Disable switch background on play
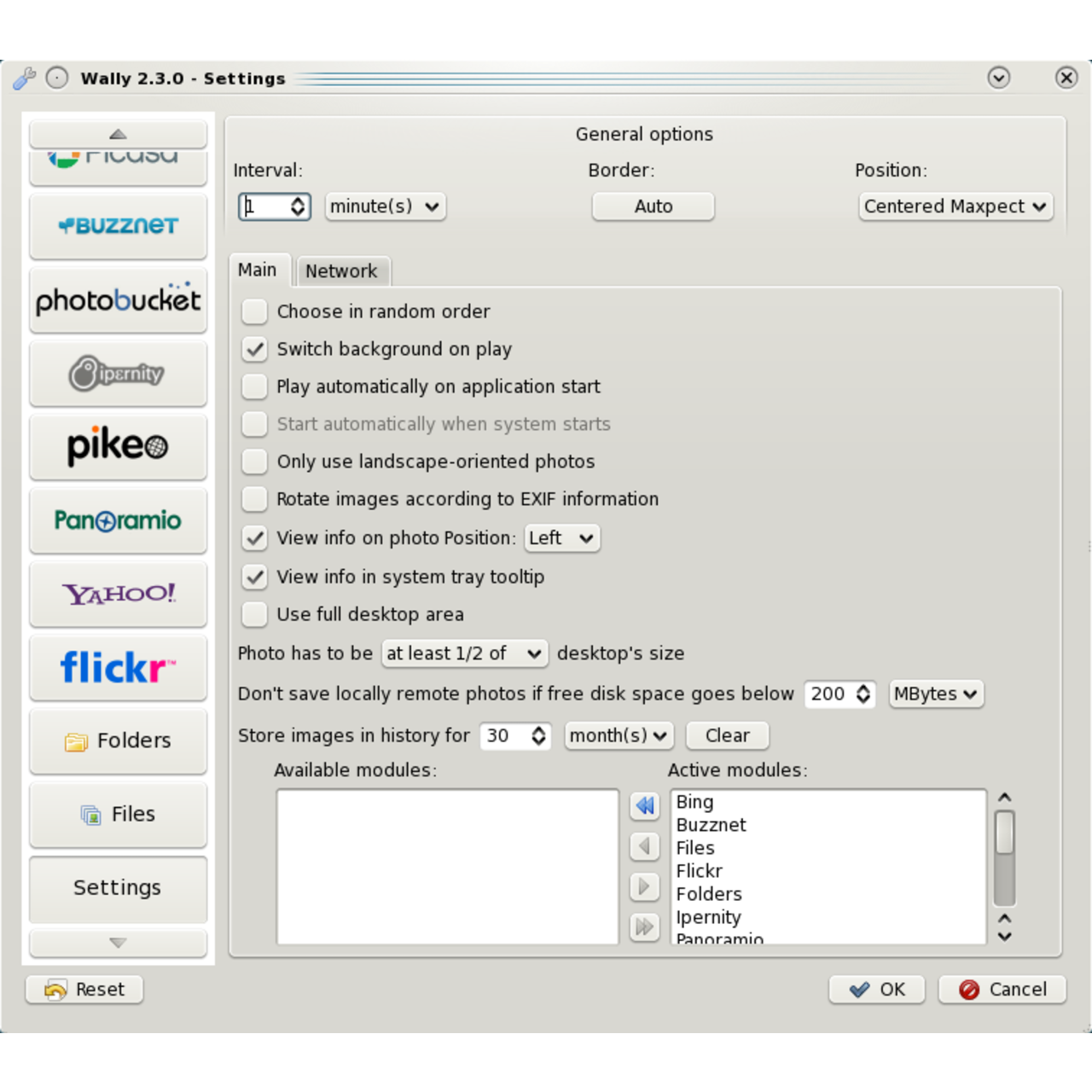Image resolution: width=1092 pixels, height=1092 pixels. tap(254, 349)
